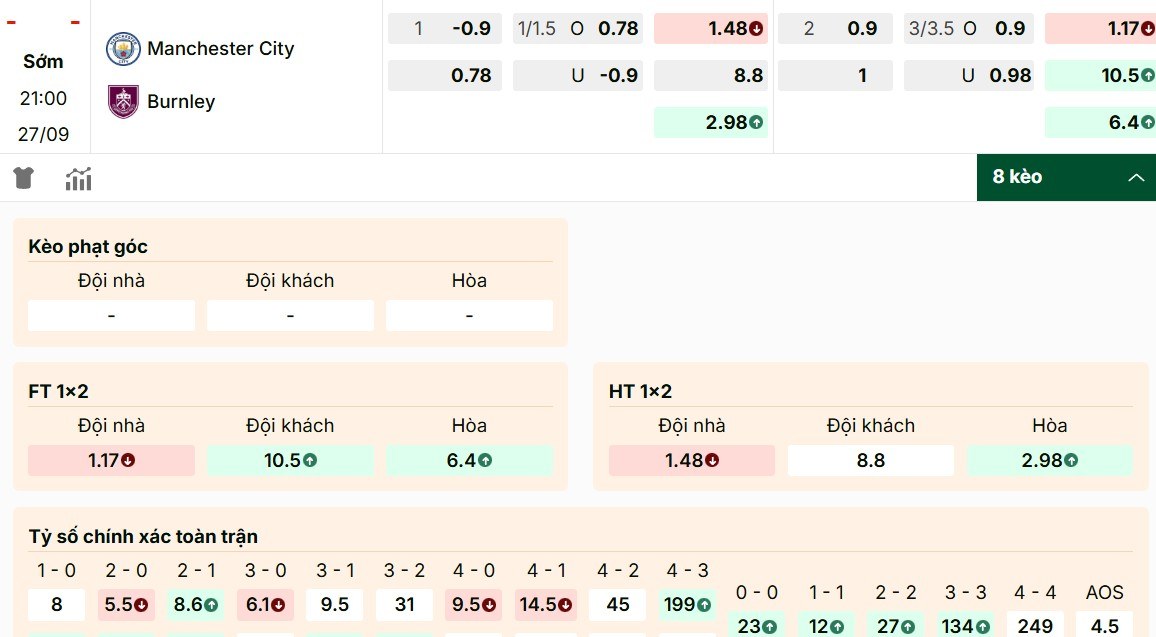Click the U -0.9 under odds cell
The image size is (1156, 637).
pyautogui.click(x=578, y=74)
